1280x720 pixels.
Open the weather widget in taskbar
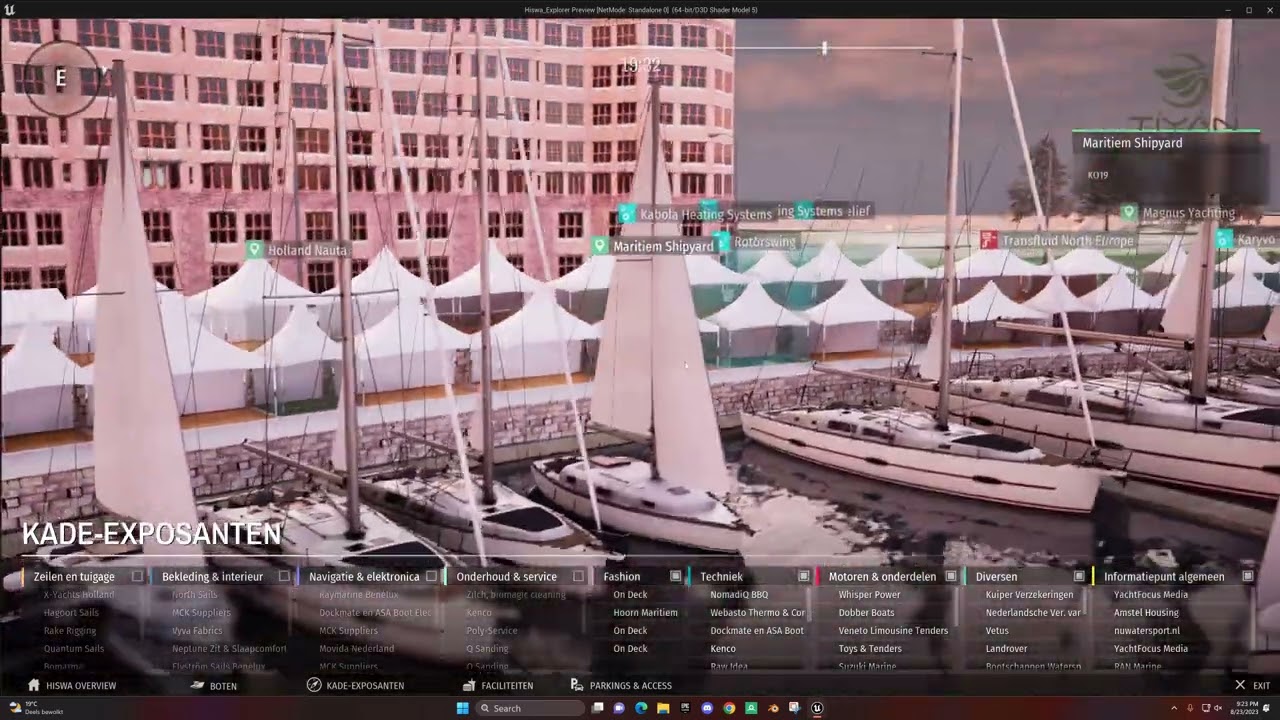pyautogui.click(x=36, y=708)
